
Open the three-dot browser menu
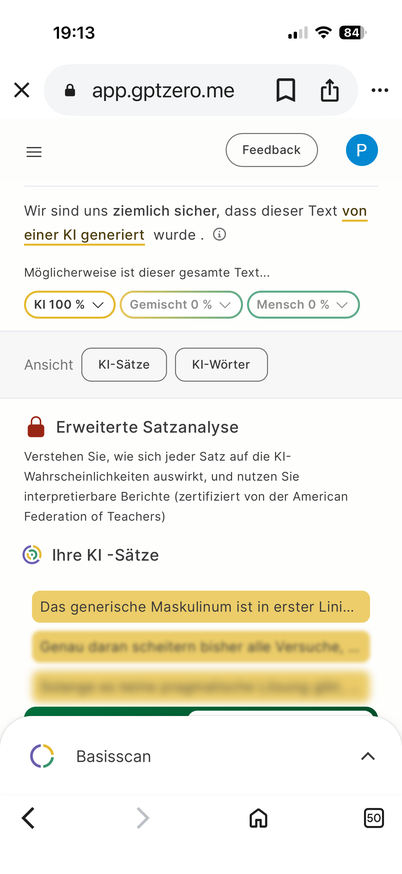[x=380, y=90]
